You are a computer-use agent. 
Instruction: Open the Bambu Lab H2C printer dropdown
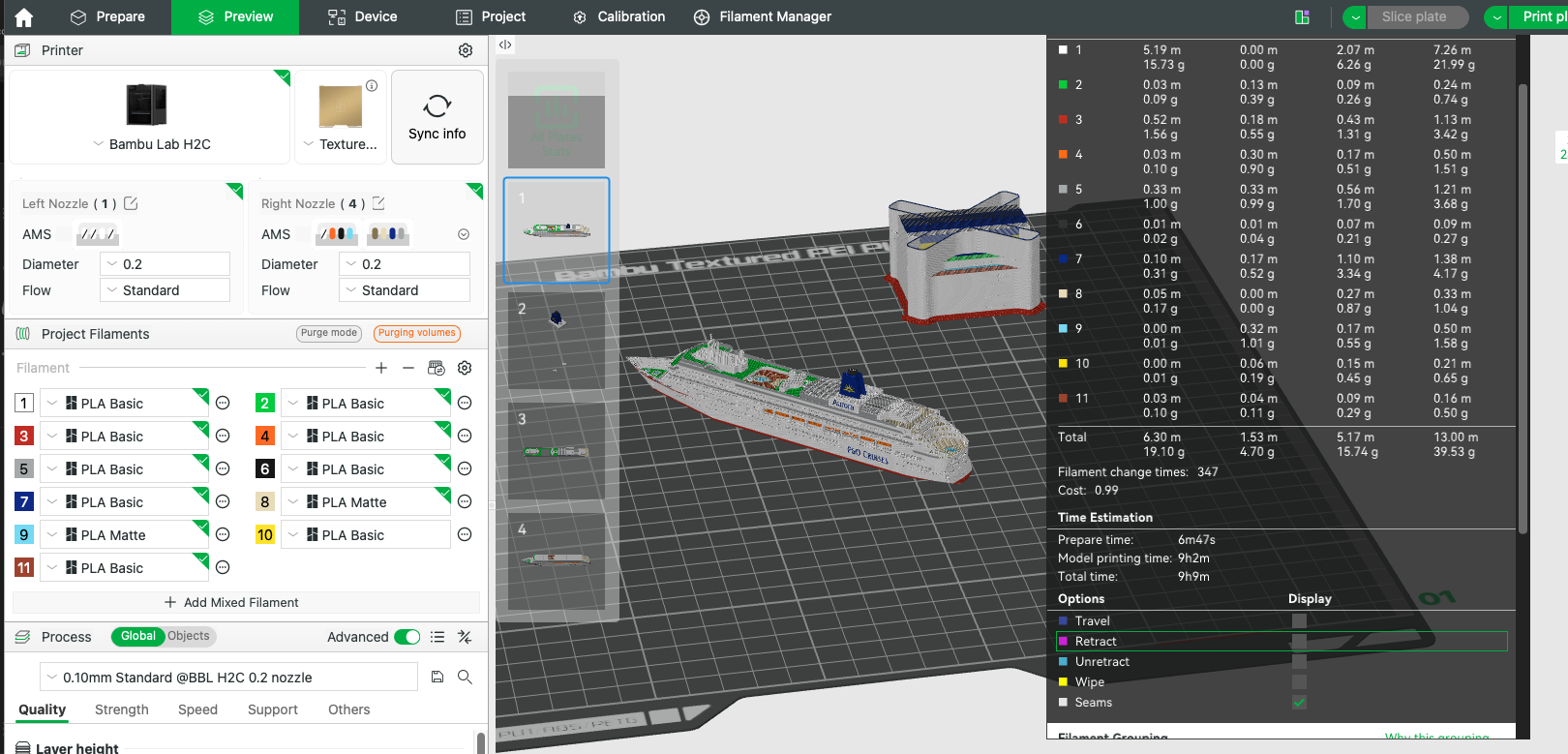point(150,144)
